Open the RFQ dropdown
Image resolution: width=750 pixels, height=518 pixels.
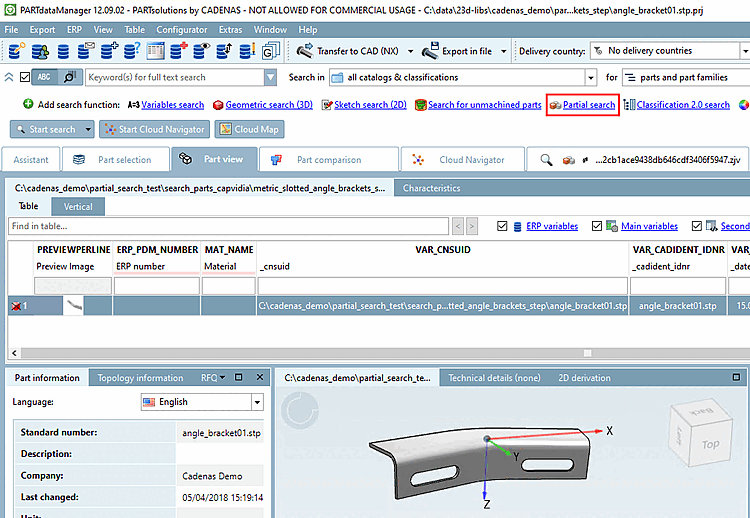(x=213, y=377)
